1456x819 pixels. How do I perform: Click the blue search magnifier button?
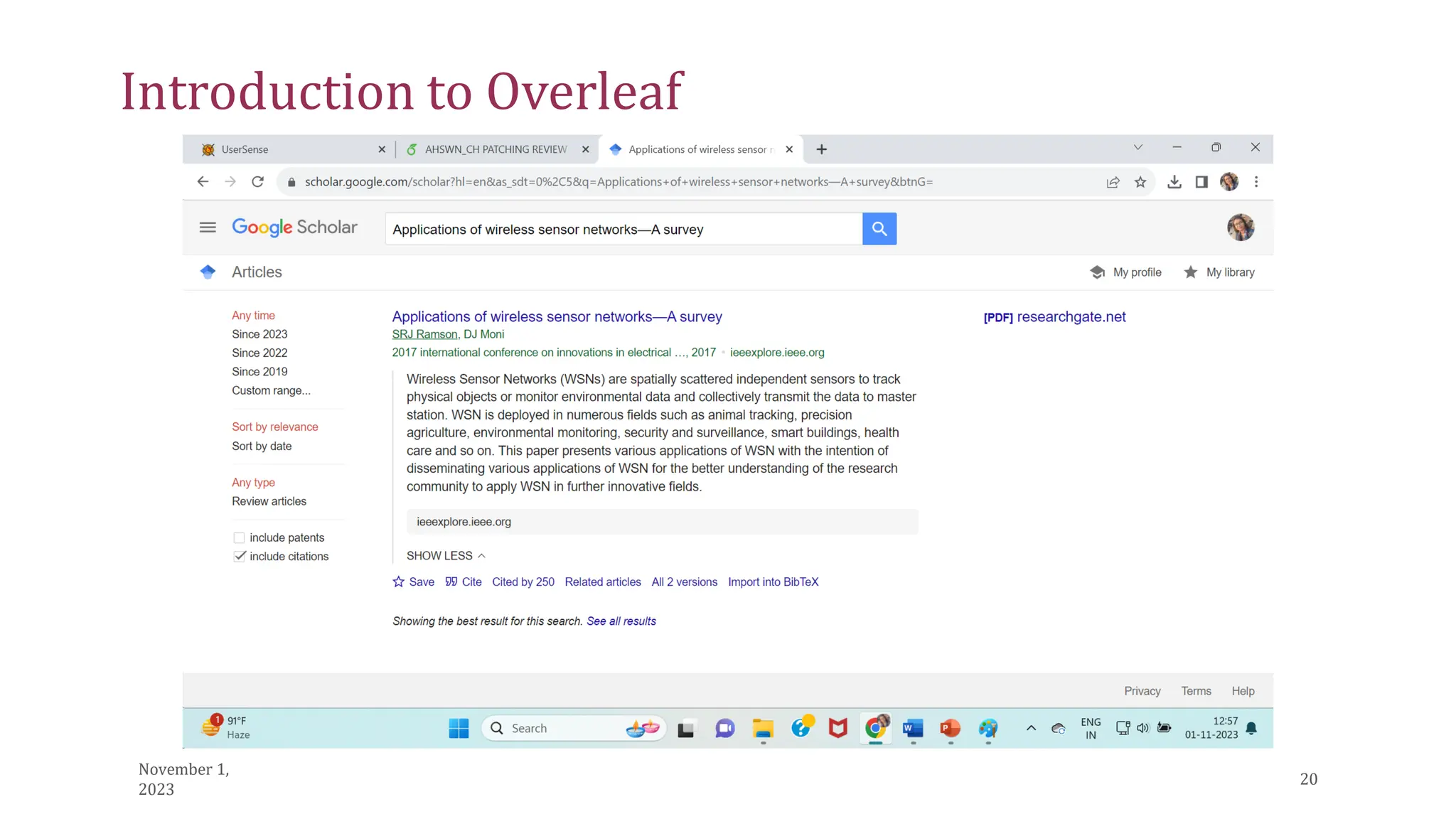pyautogui.click(x=879, y=229)
